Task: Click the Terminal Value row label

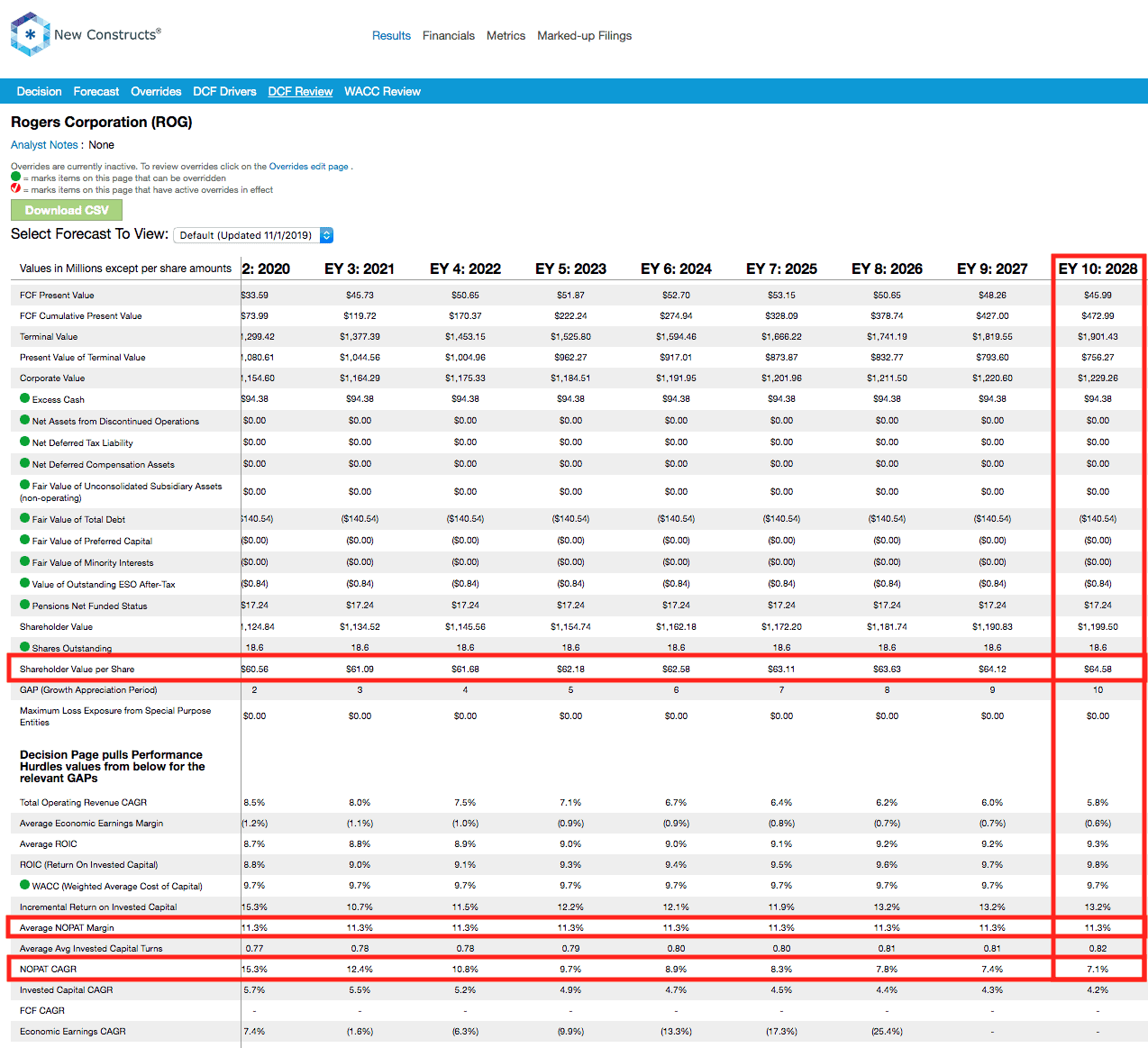Action: point(49,337)
